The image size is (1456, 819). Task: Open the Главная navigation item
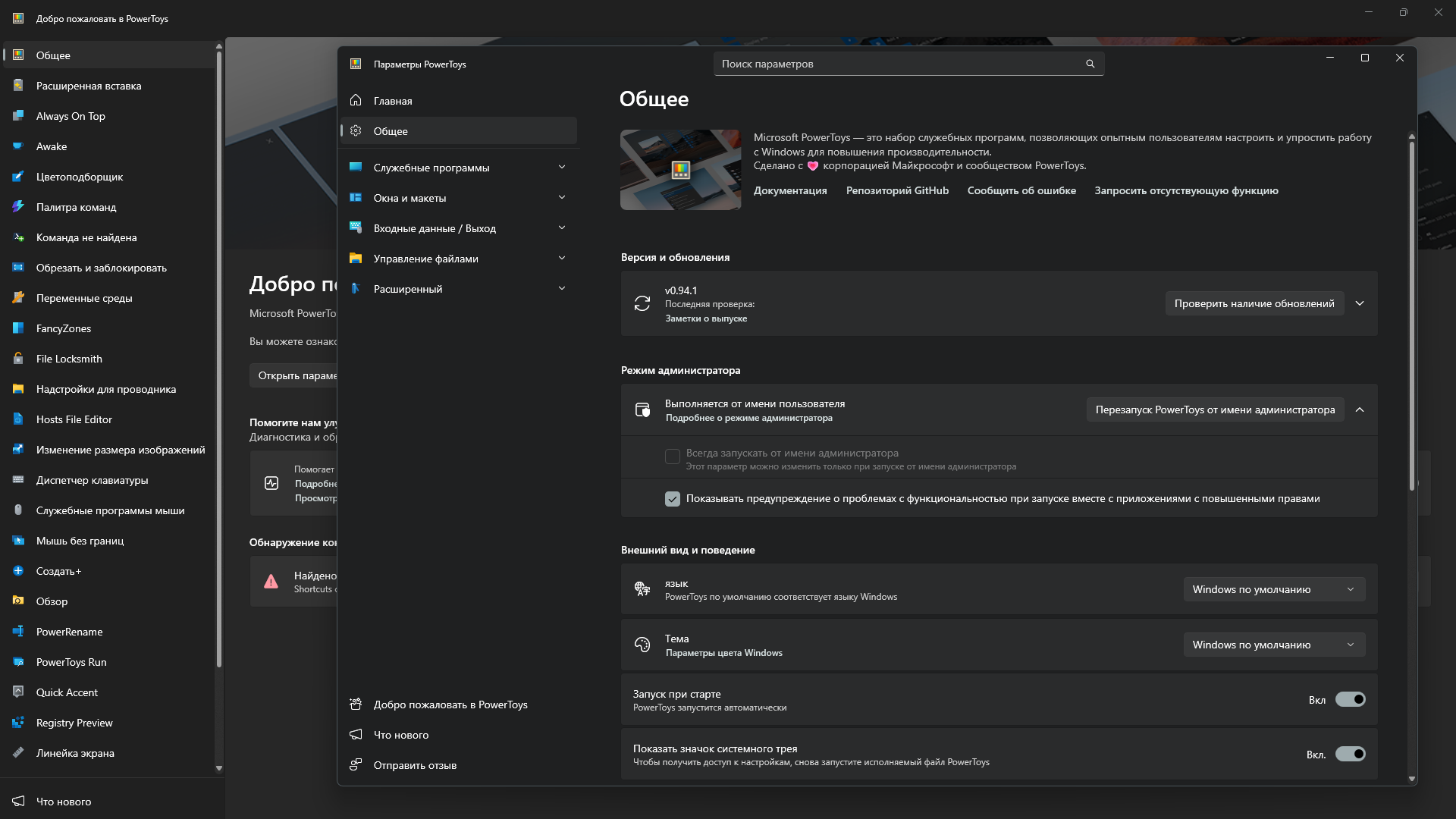click(x=393, y=101)
